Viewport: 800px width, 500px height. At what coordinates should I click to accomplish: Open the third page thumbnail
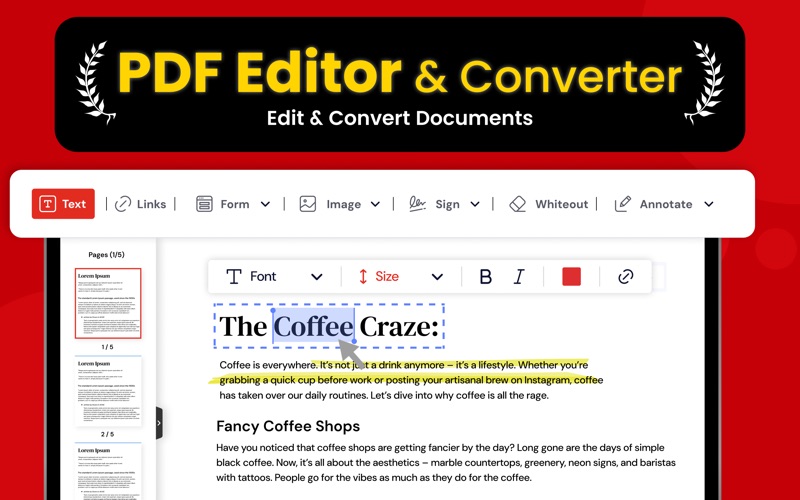108,471
